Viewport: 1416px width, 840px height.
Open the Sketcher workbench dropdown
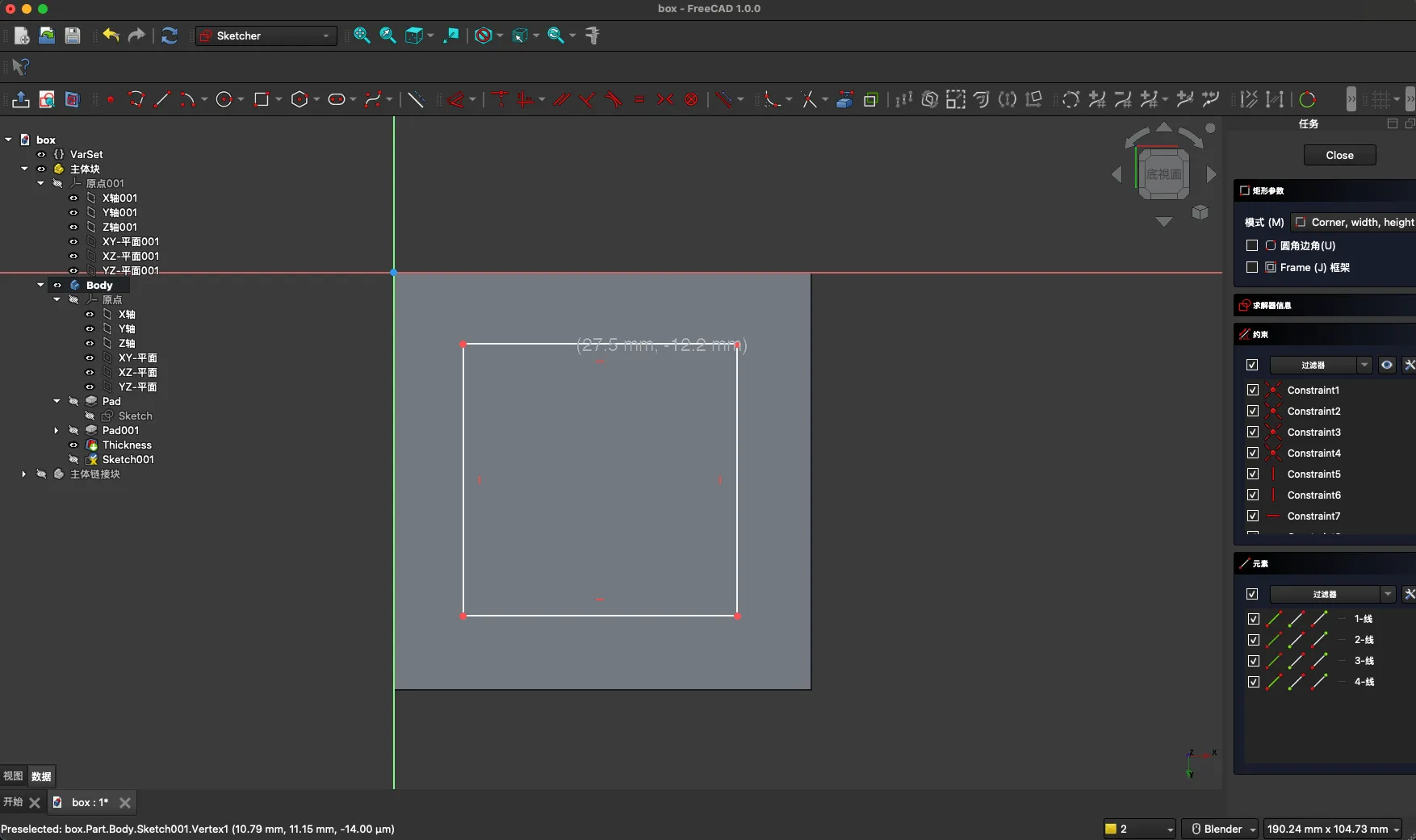pyautogui.click(x=266, y=36)
